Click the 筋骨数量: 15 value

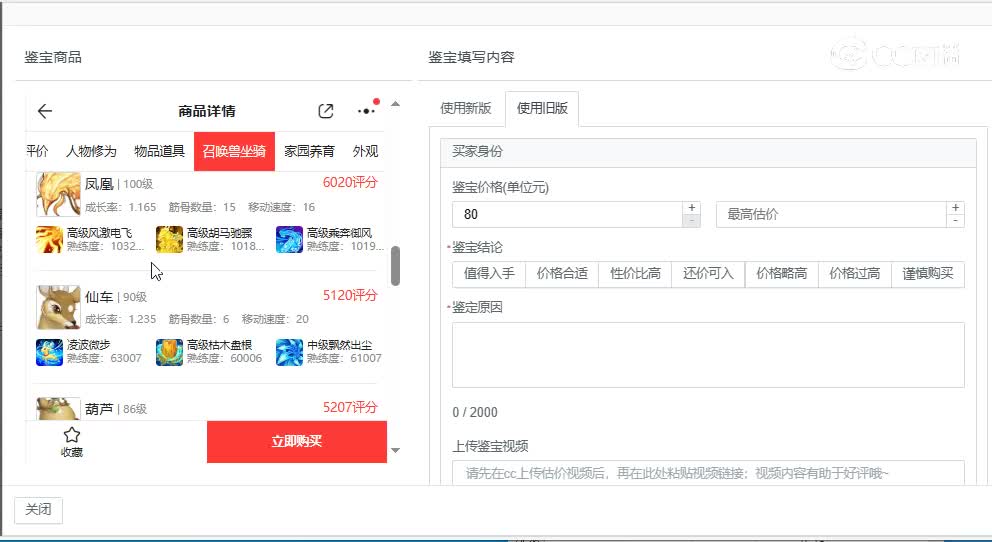202,207
